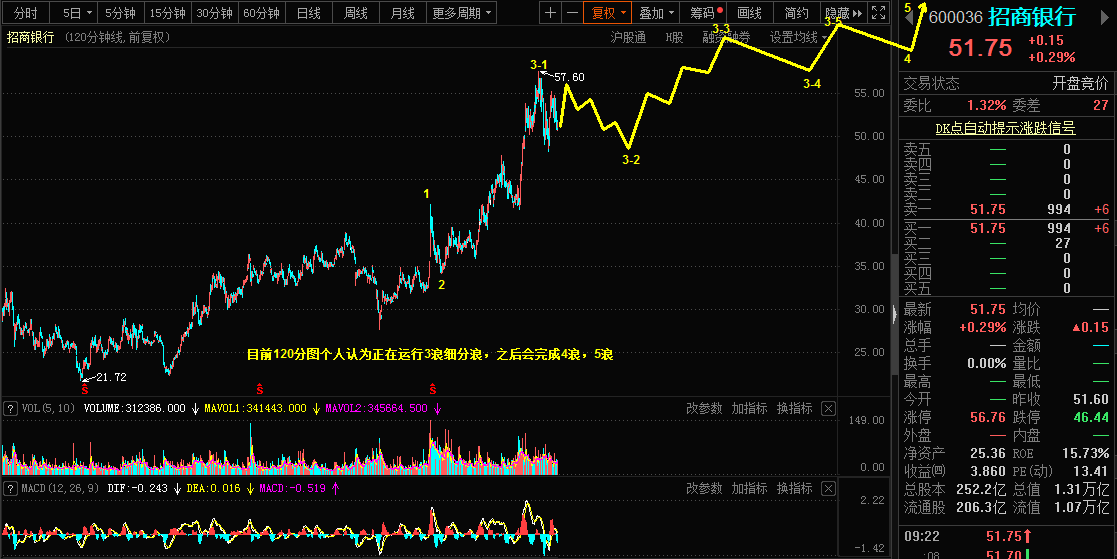Viewport: 1117px width, 559px height.
Task: Click 跌停 value 46.44
Action: coord(1091,417)
